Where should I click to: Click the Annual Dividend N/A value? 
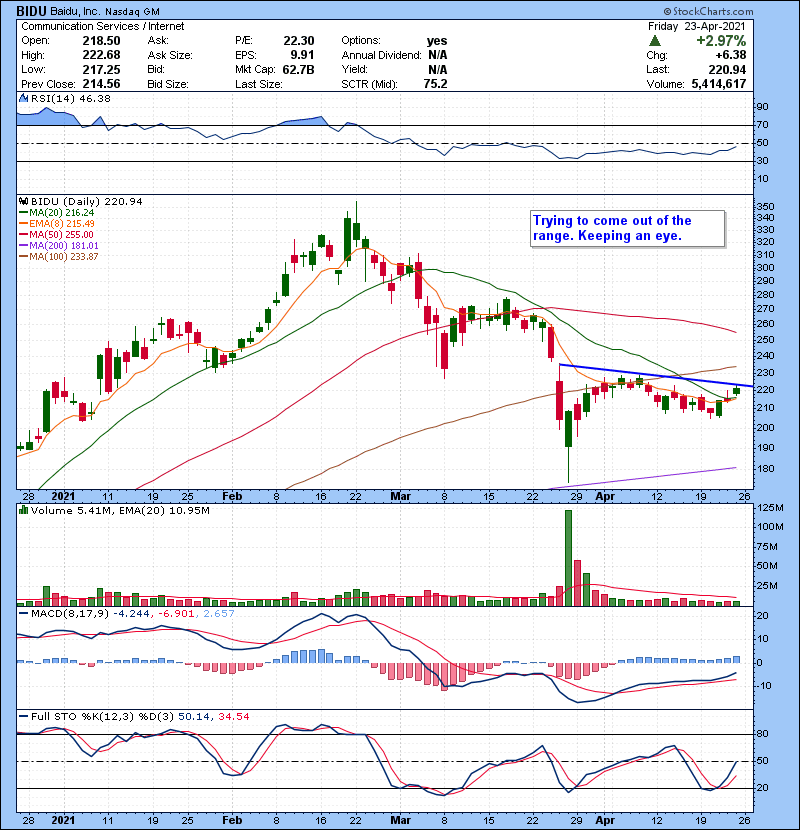tap(438, 55)
